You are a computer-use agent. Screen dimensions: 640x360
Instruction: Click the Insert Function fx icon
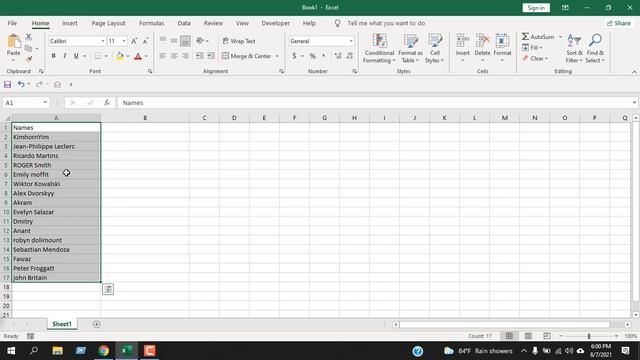pyautogui.click(x=107, y=103)
